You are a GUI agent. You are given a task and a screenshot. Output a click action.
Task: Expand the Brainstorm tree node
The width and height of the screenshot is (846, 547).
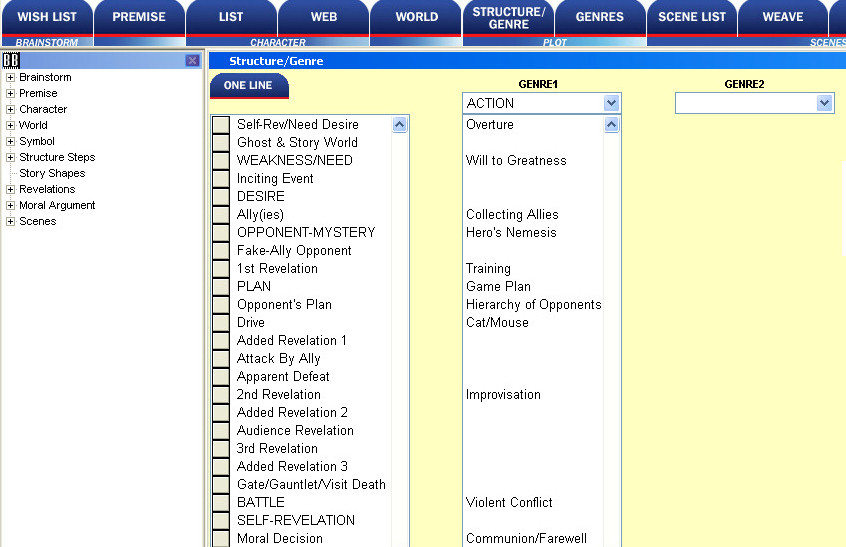10,78
